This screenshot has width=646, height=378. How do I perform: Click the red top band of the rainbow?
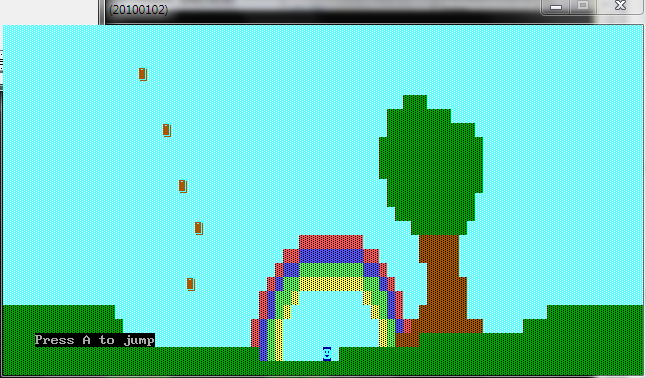331,242
